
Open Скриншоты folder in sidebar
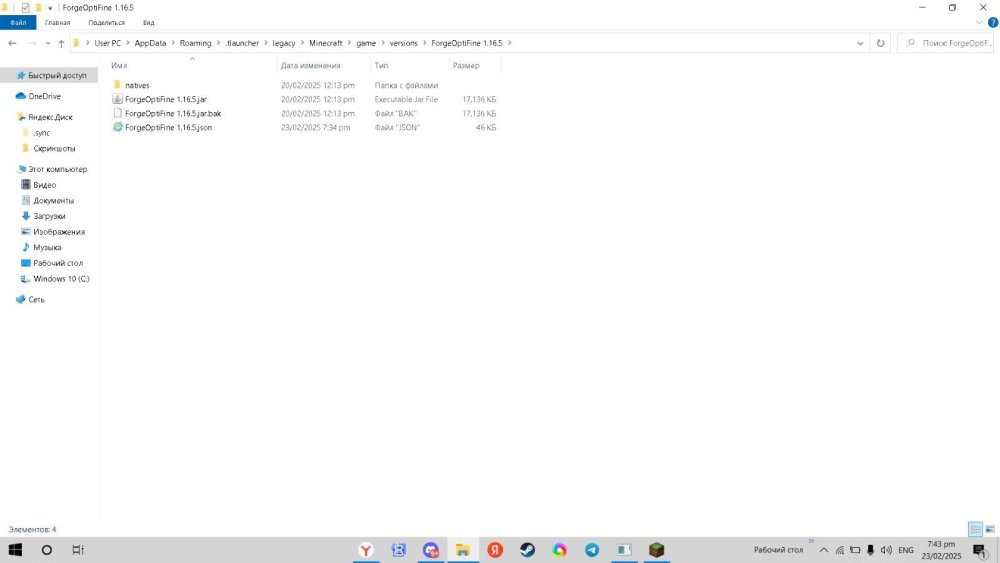tap(54, 149)
